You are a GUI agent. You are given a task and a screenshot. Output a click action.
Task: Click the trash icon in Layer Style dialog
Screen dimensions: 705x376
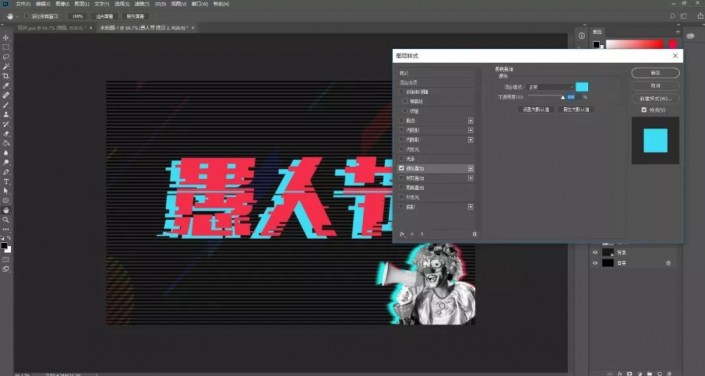[x=474, y=234]
